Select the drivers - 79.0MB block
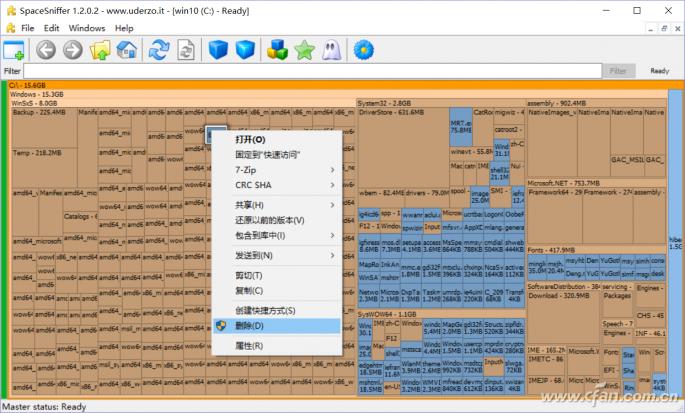The height and width of the screenshot is (413, 685). (427, 198)
